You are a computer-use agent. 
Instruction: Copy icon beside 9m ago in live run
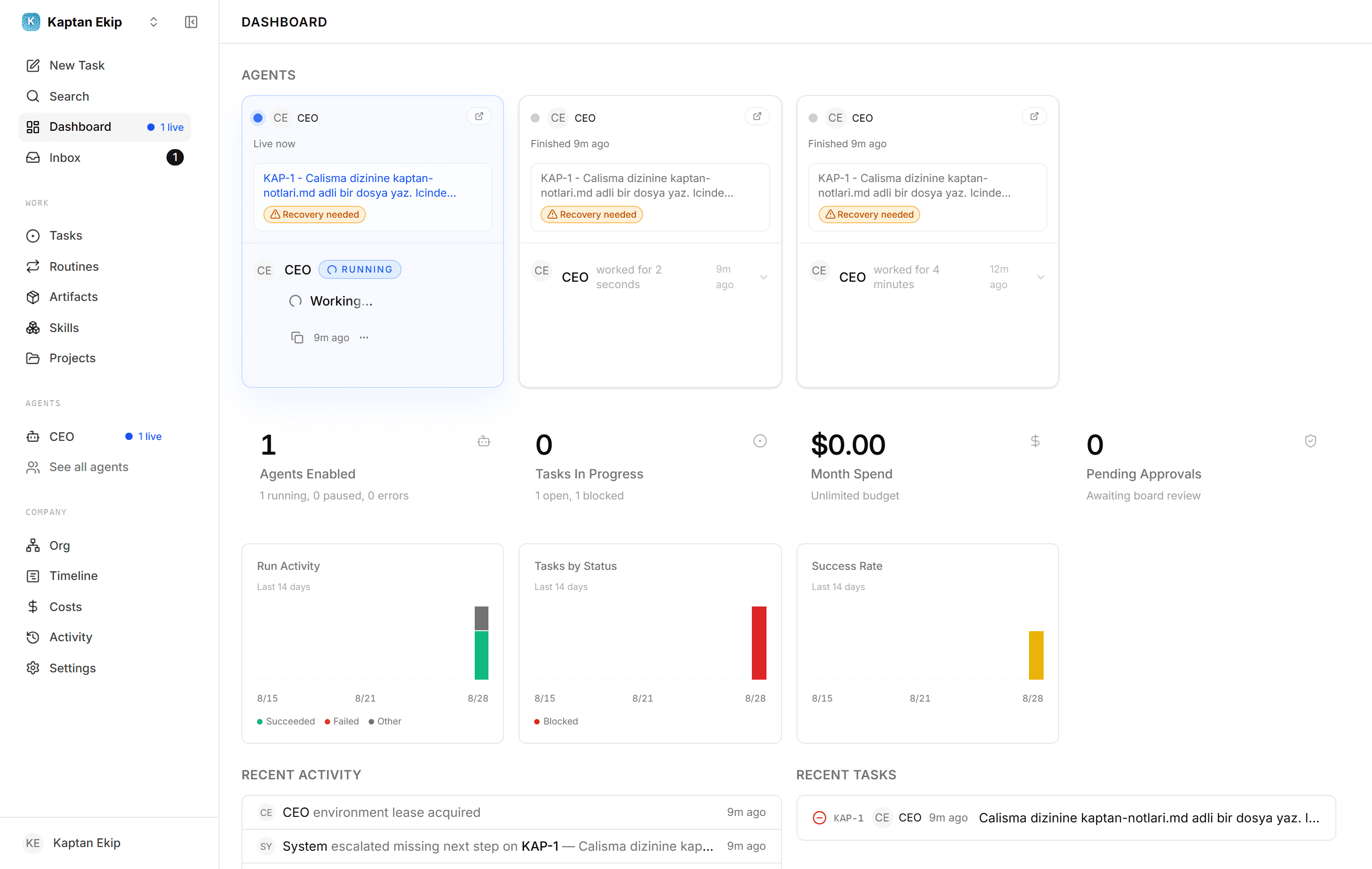pyautogui.click(x=297, y=338)
